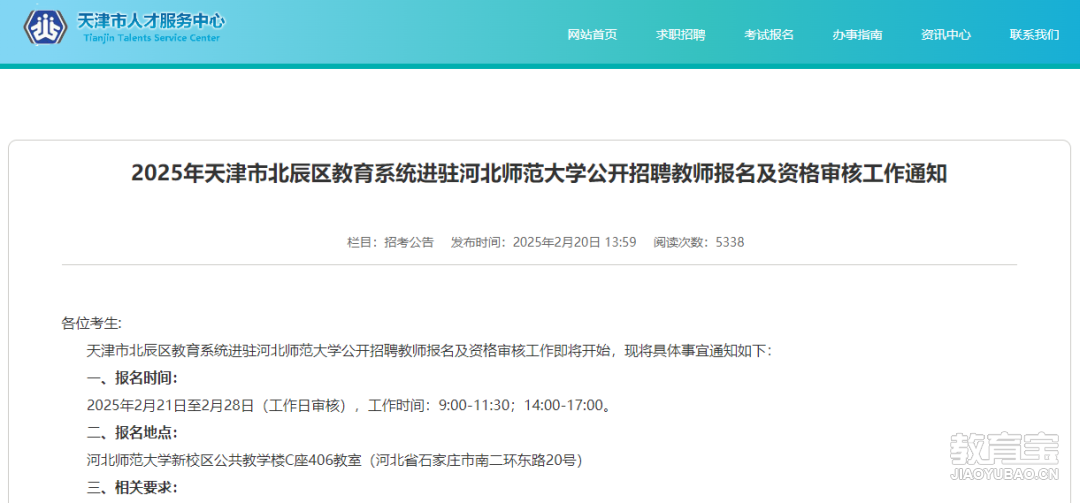Open the 求职招聘 menu item
Viewport: 1080px width, 503px height.
click(681, 35)
